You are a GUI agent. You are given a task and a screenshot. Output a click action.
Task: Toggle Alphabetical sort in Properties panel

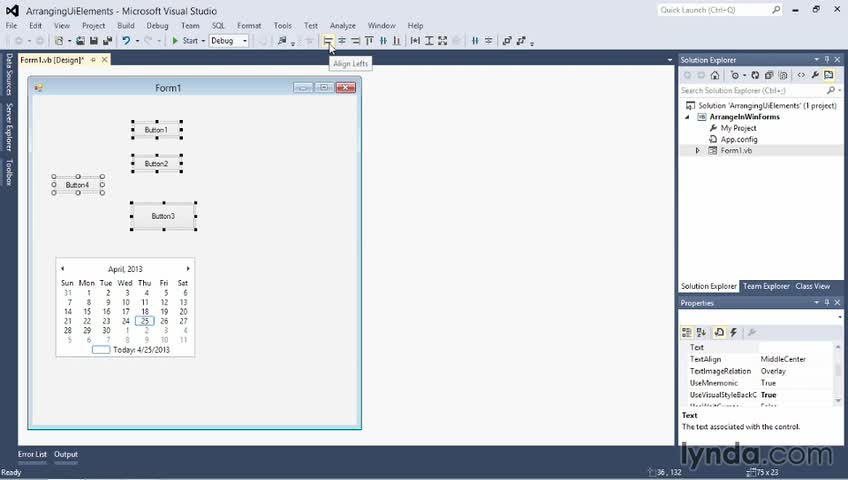coord(701,332)
